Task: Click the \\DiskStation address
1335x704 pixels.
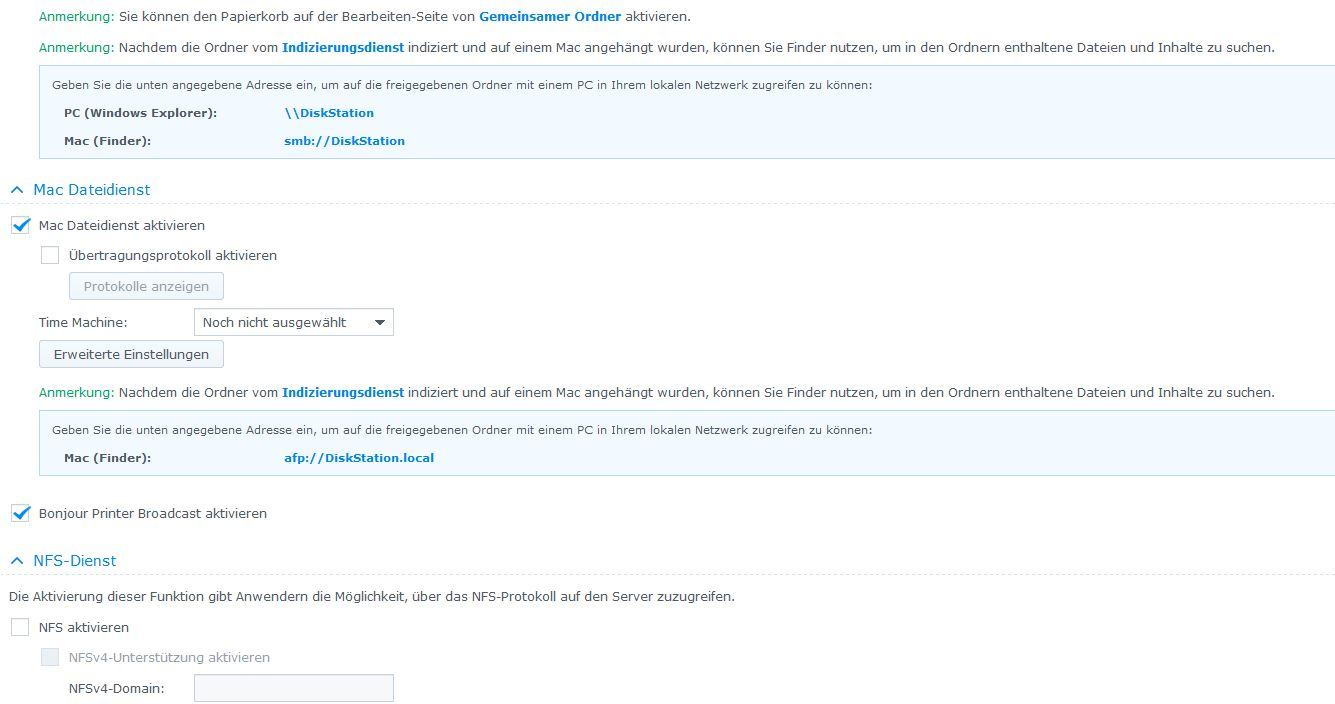Action: tap(329, 113)
